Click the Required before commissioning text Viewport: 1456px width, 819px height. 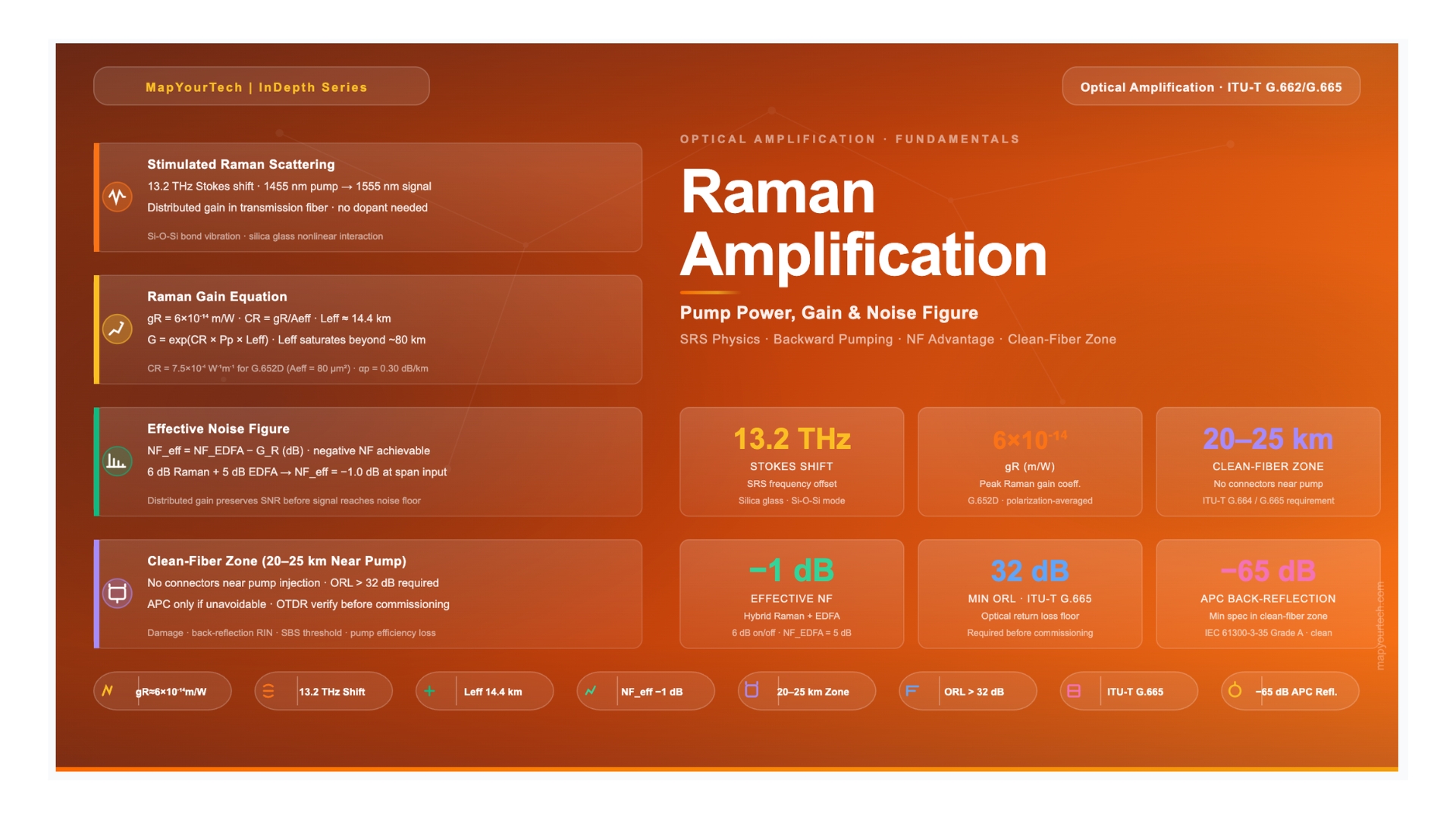(1030, 632)
